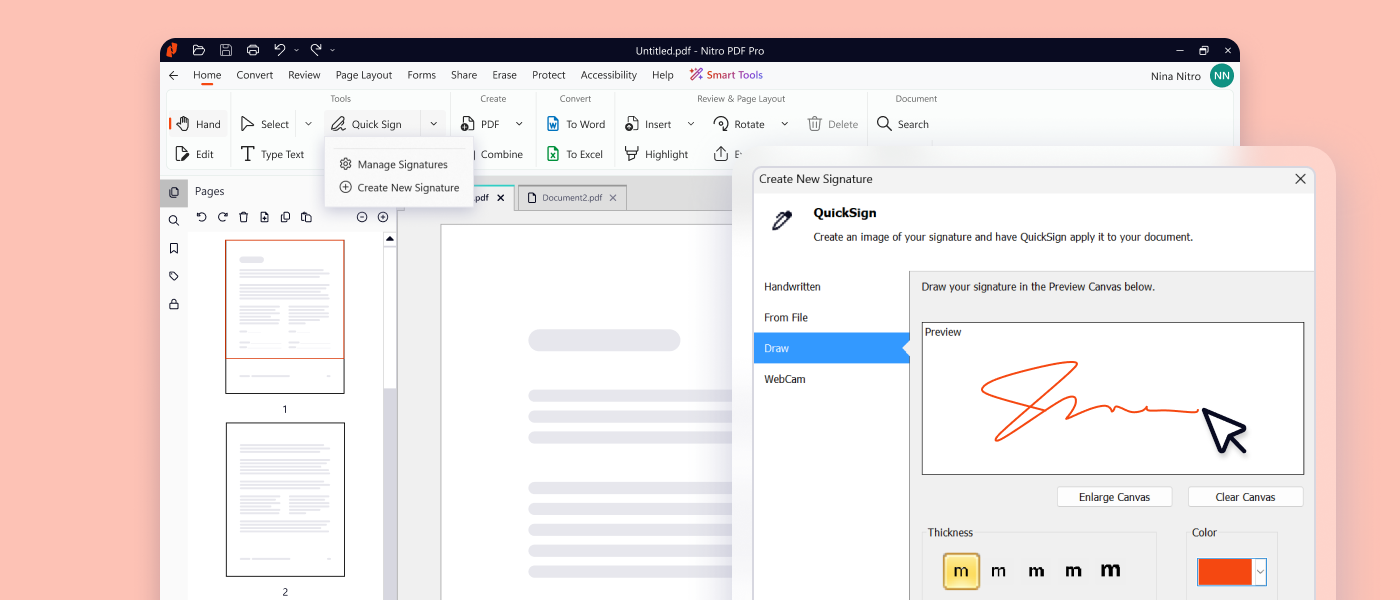Click the Redo arrow in title bar

click(316, 50)
